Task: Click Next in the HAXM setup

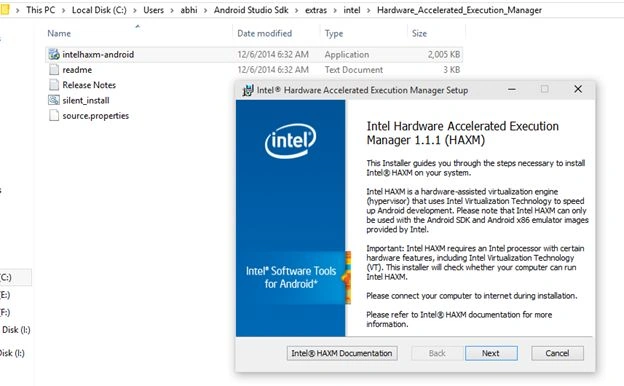Action: (x=491, y=353)
